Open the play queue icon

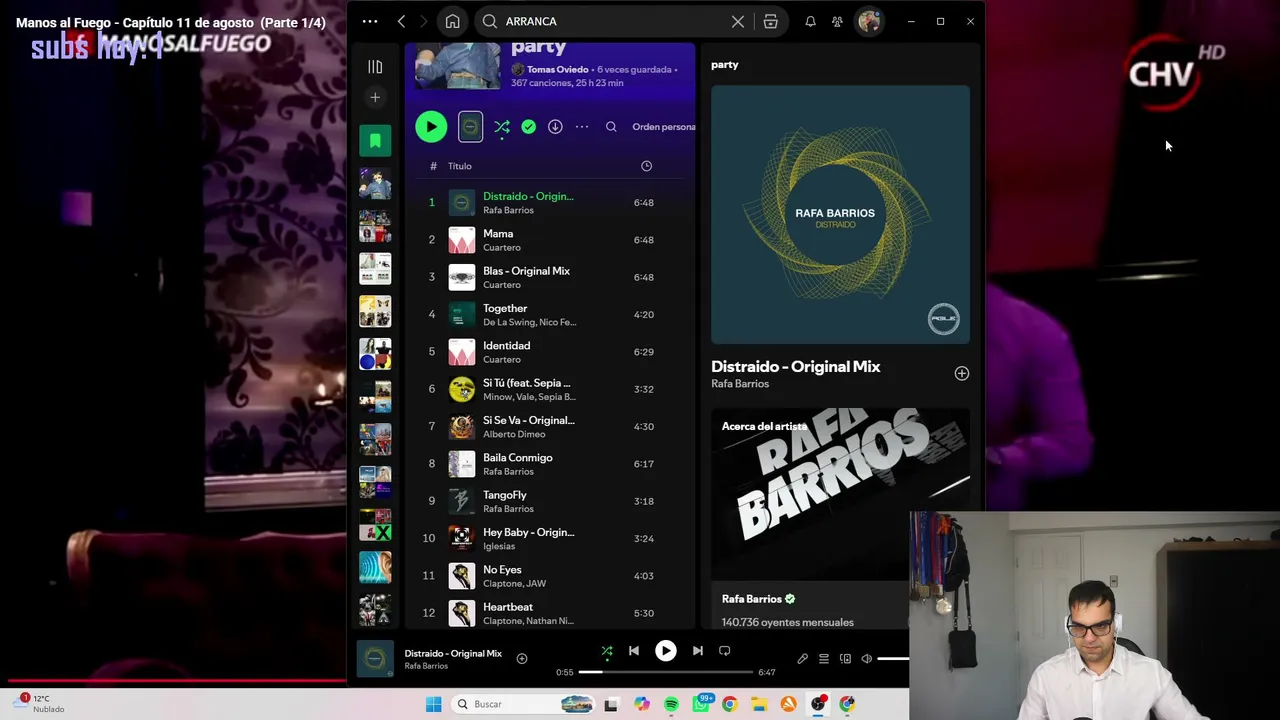coord(824,659)
